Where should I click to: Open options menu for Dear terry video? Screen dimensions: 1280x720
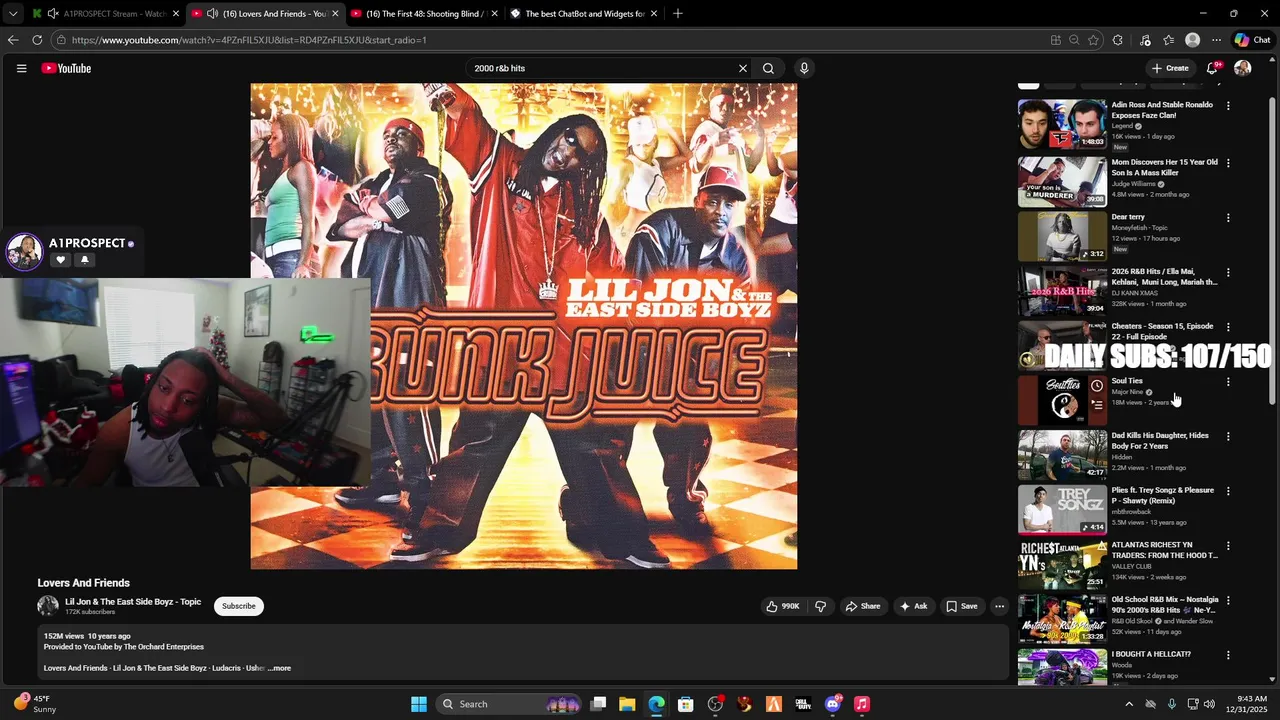click(x=1228, y=218)
